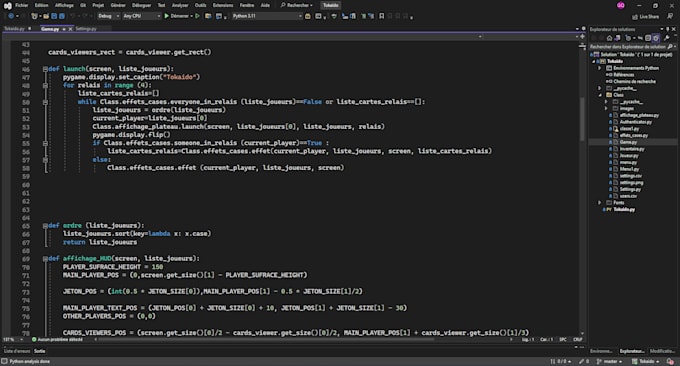Click the New Item toolbar icon
The height and width of the screenshot is (366, 680).
[x=35, y=16]
